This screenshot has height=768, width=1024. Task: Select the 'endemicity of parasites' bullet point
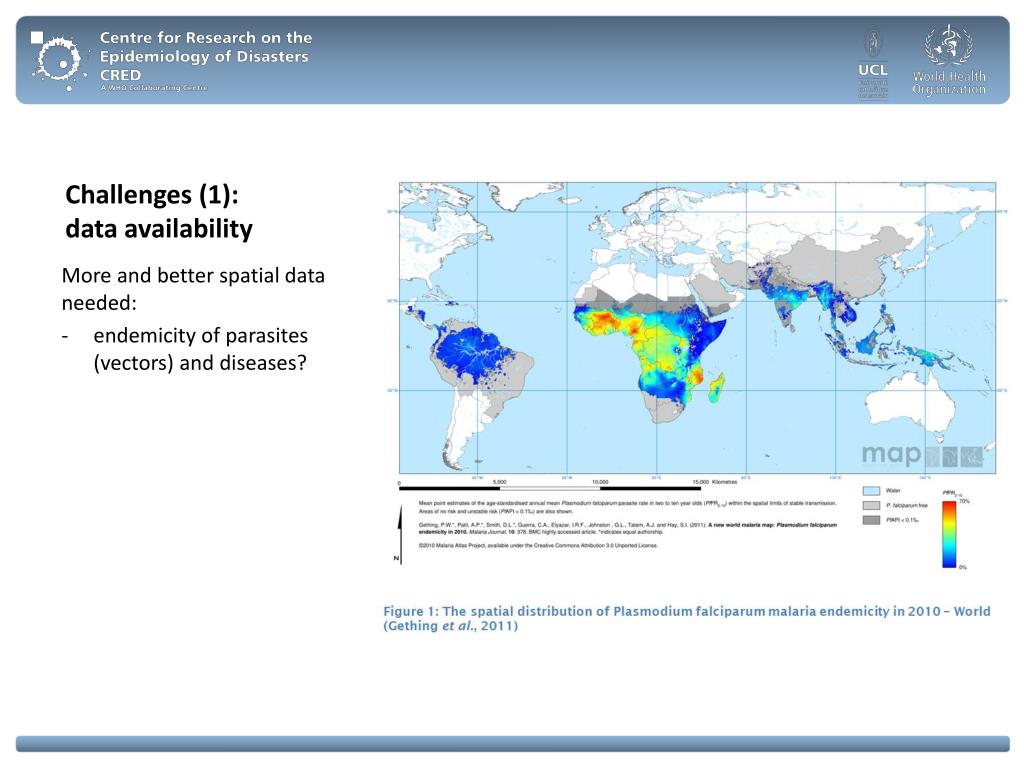(x=199, y=349)
